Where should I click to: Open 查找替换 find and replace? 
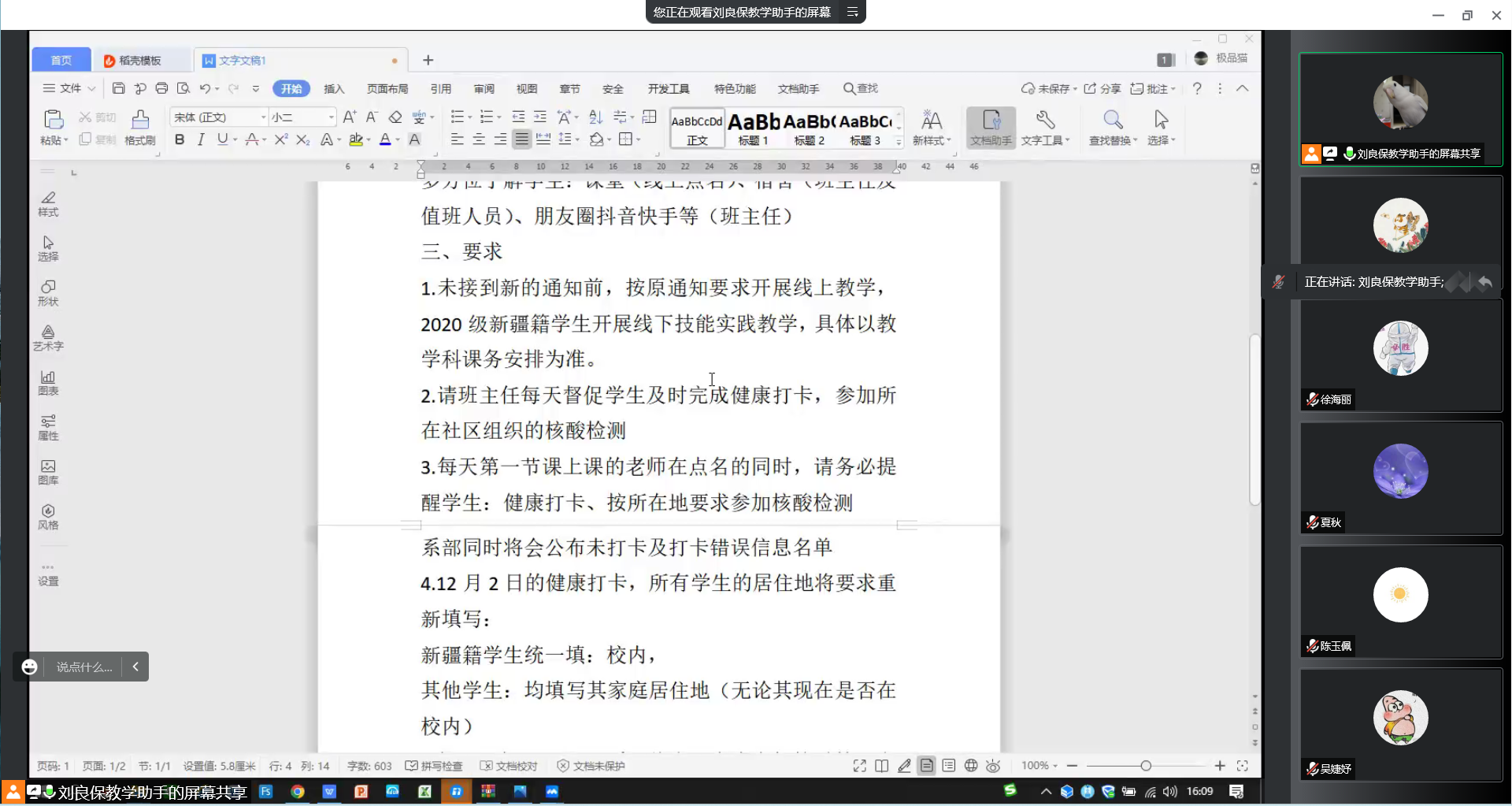(1113, 128)
